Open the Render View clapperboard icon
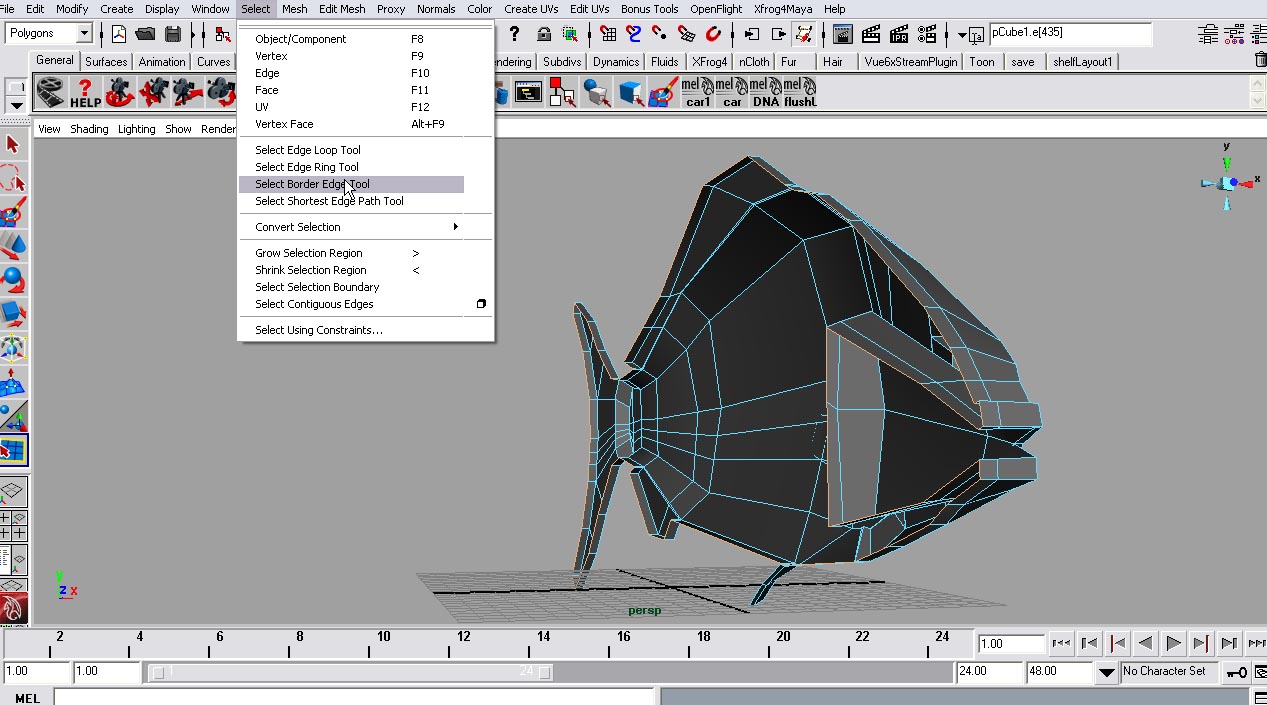The width and height of the screenshot is (1267, 705). point(842,34)
